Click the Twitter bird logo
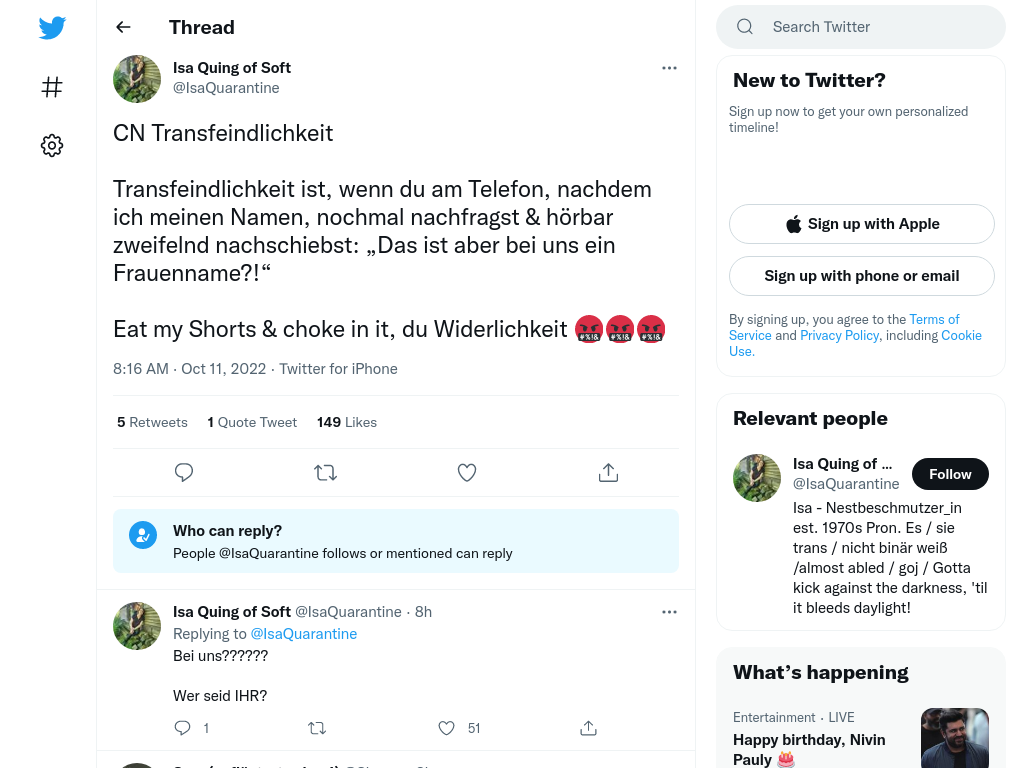This screenshot has height=768, width=1024. 52,27
